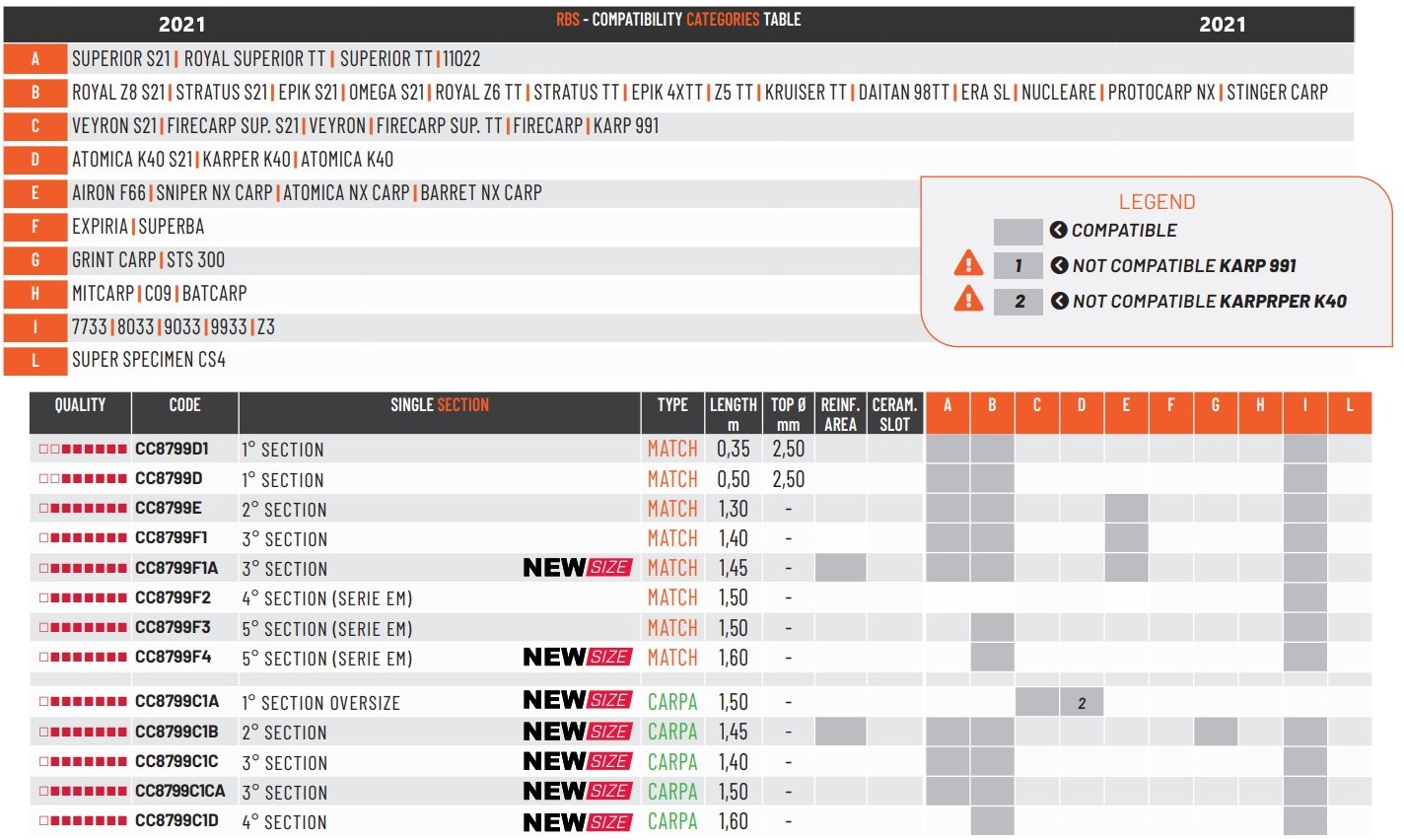Click the TOP Ø mm column header
Image resolution: width=1404 pixels, height=840 pixels.
pyautogui.click(x=789, y=414)
